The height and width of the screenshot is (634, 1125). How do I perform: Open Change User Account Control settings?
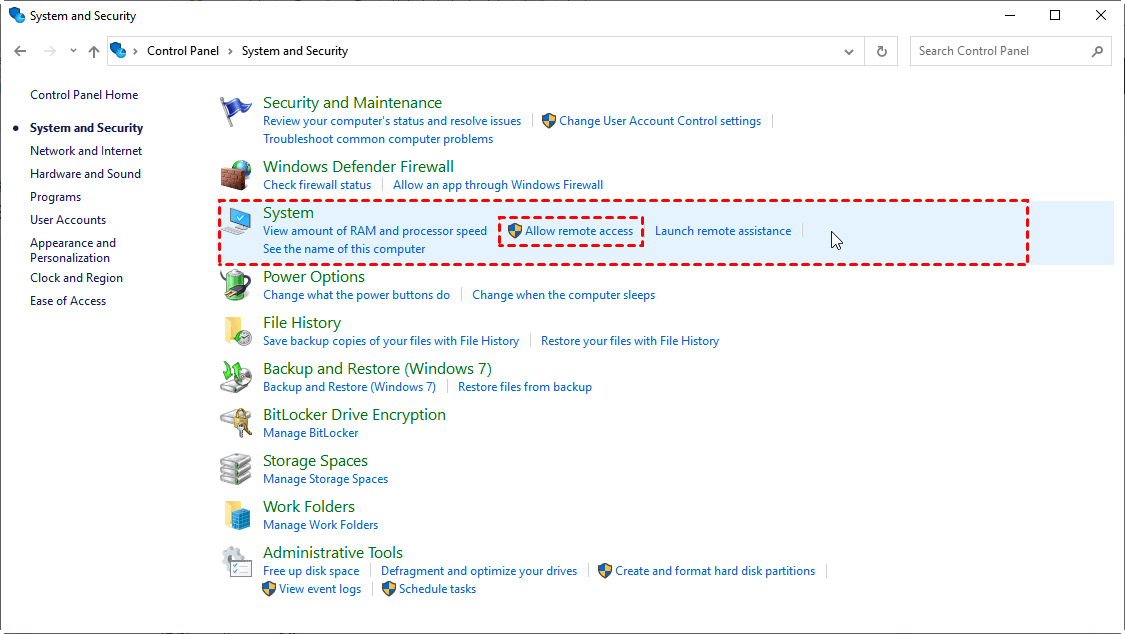click(659, 121)
